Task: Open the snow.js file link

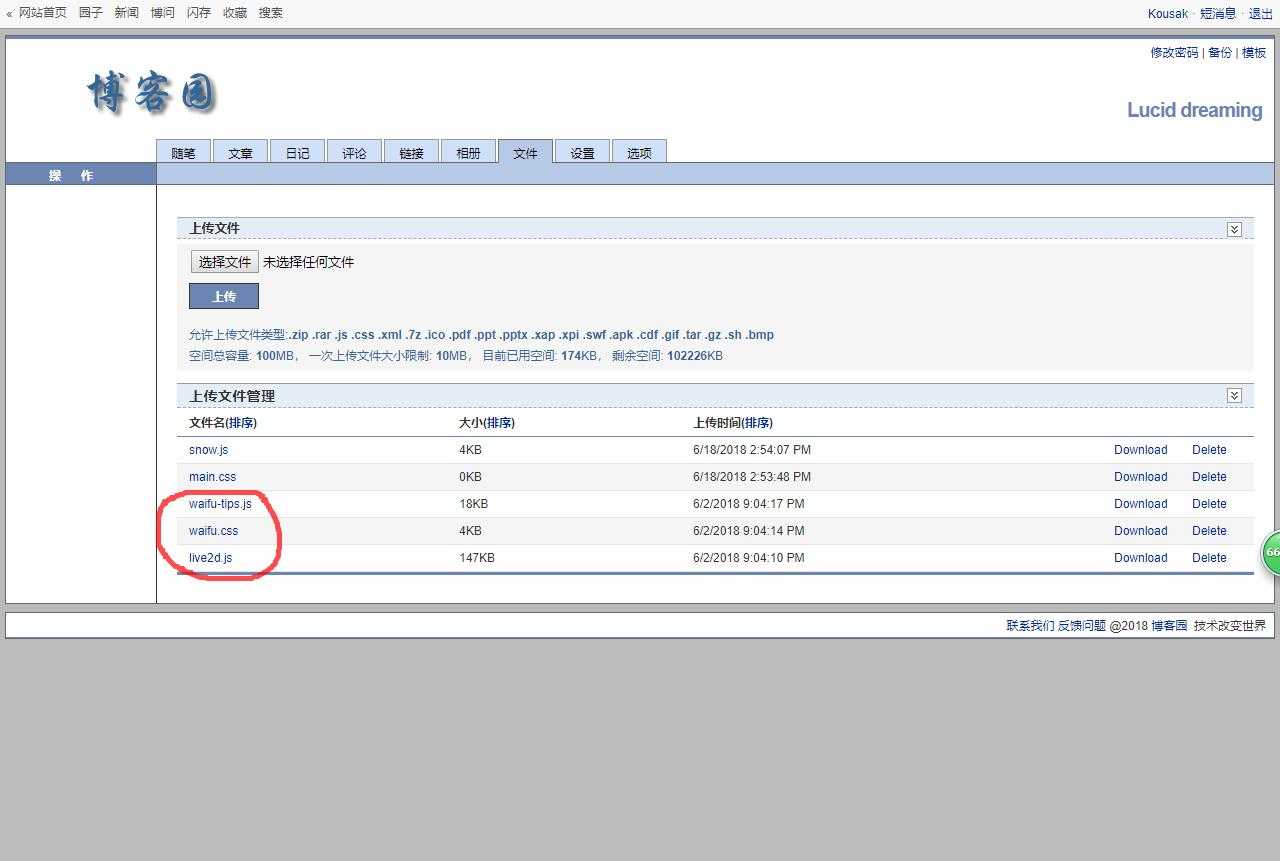Action: point(208,450)
